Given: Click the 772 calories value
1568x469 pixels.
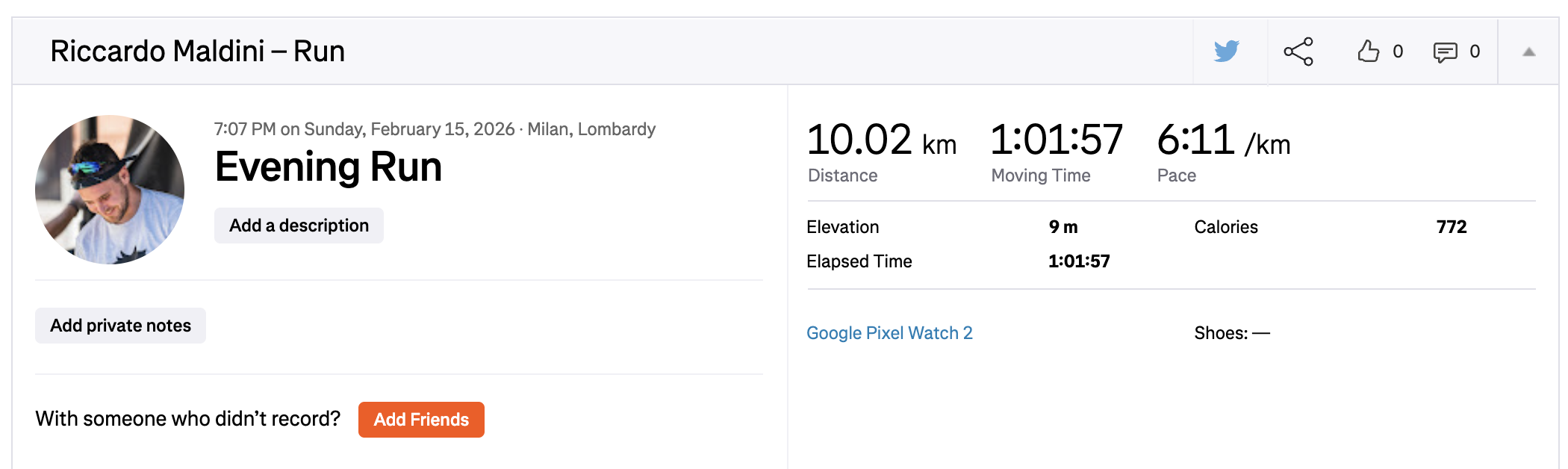Looking at the screenshot, I should click(1452, 226).
